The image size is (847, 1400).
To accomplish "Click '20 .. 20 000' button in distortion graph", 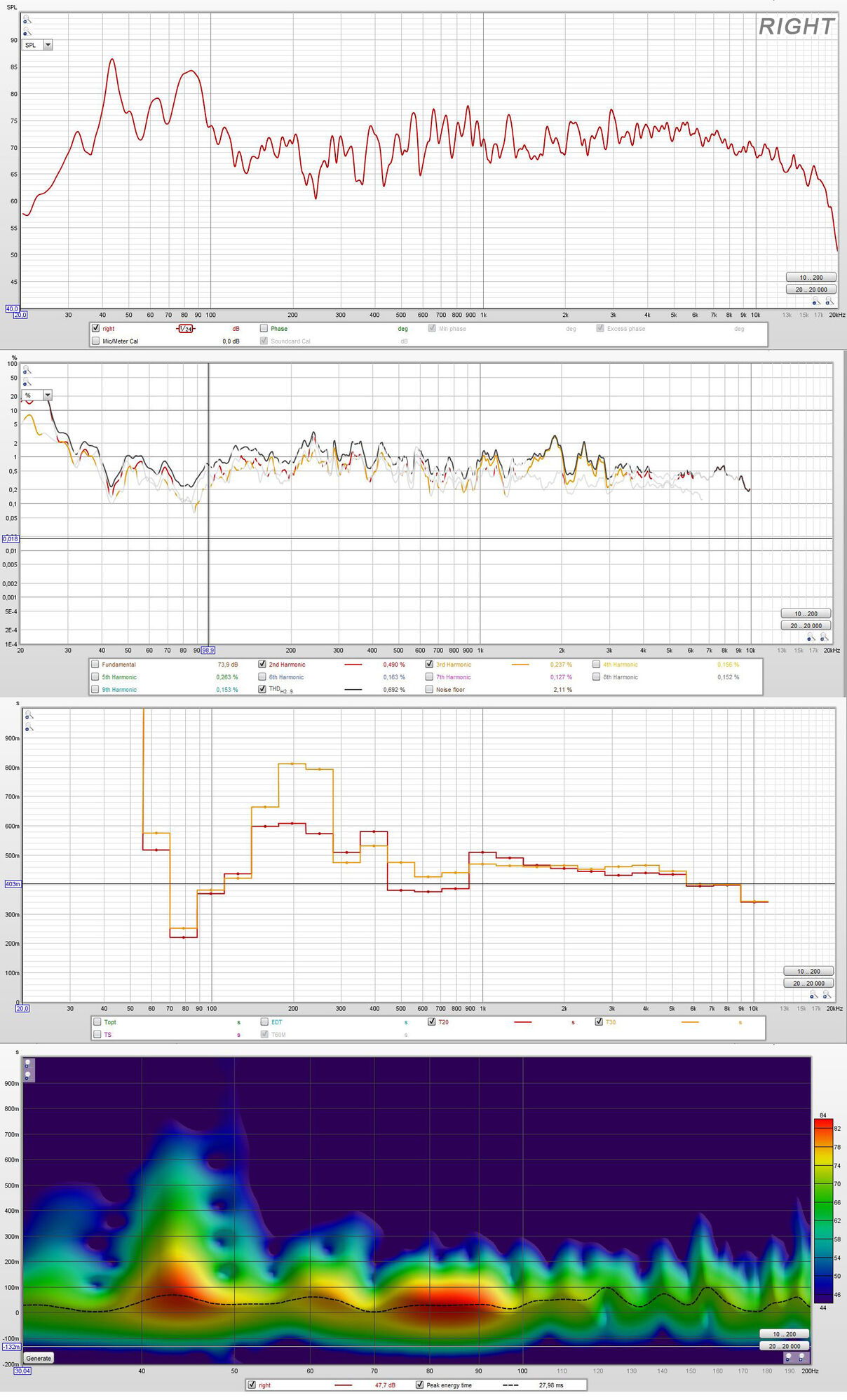I will [806, 625].
